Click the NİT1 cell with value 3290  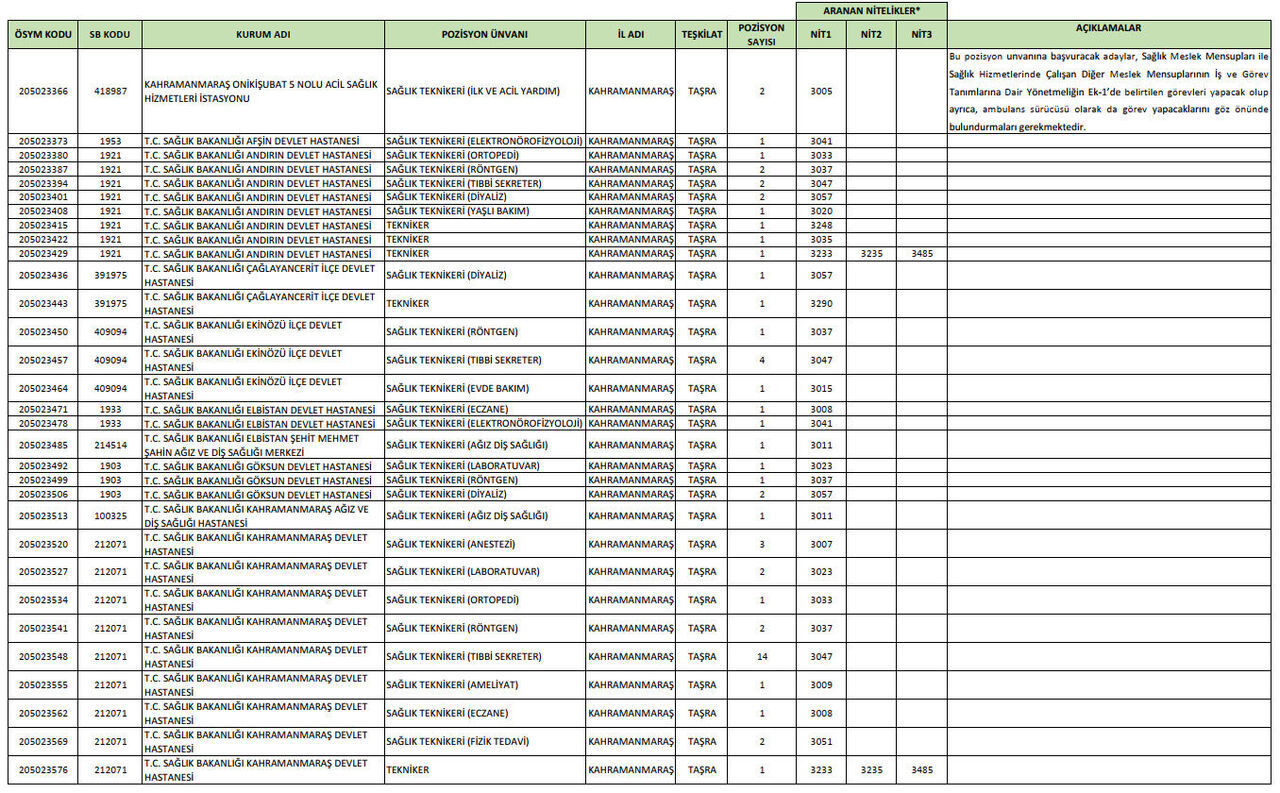[x=821, y=304]
